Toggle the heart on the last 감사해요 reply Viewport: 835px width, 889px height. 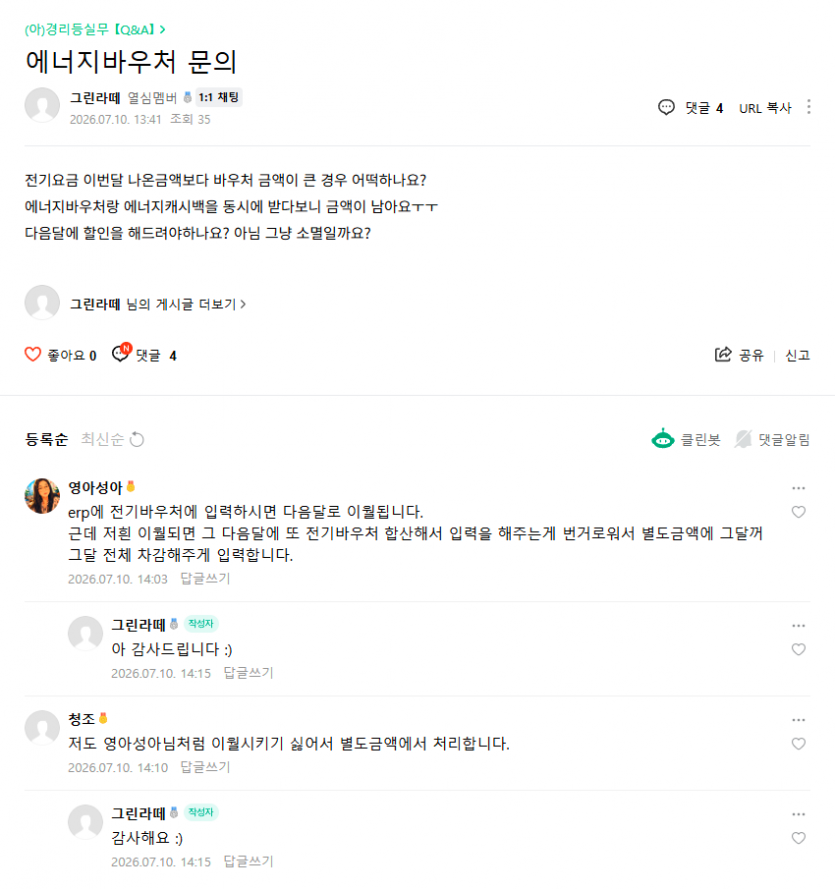[798, 838]
